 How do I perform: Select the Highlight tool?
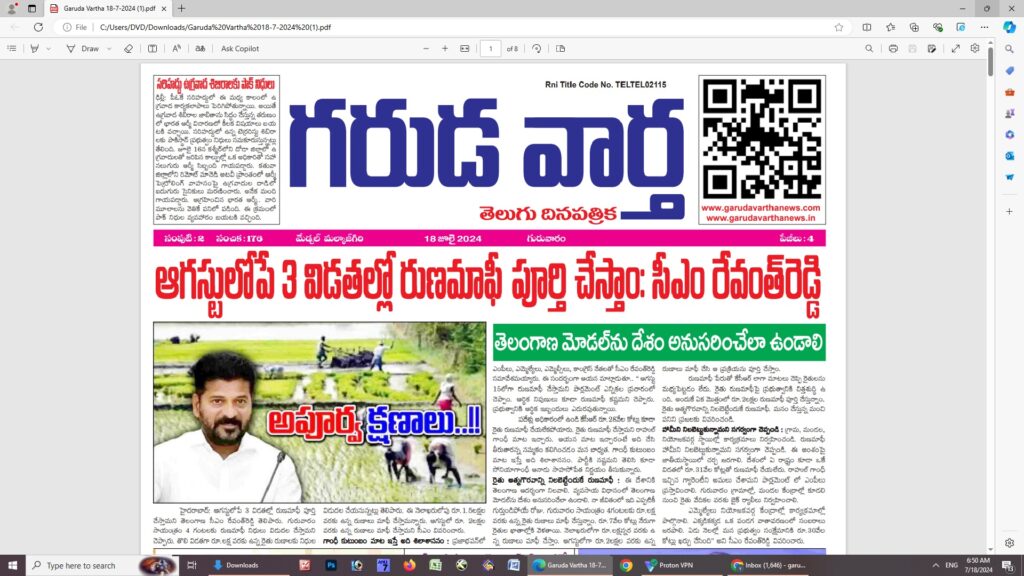coord(36,48)
